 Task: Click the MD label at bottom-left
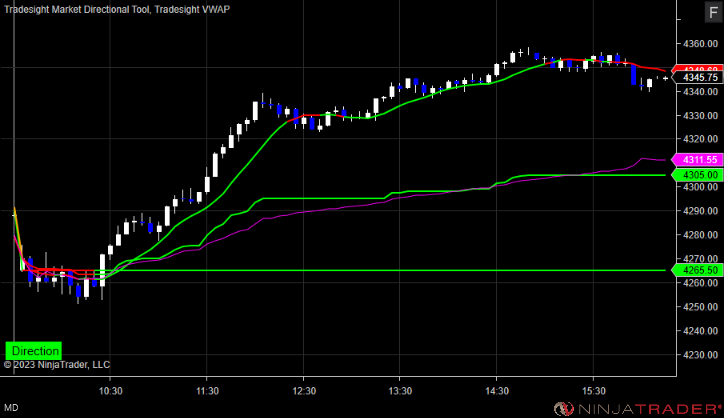11,408
